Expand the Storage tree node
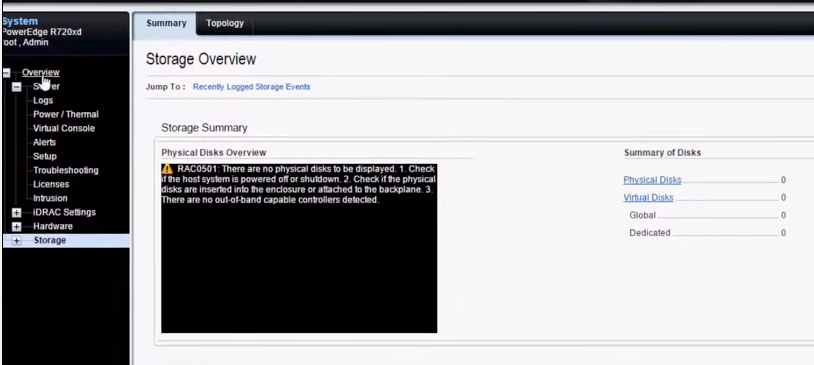814x365 pixels. 17,240
